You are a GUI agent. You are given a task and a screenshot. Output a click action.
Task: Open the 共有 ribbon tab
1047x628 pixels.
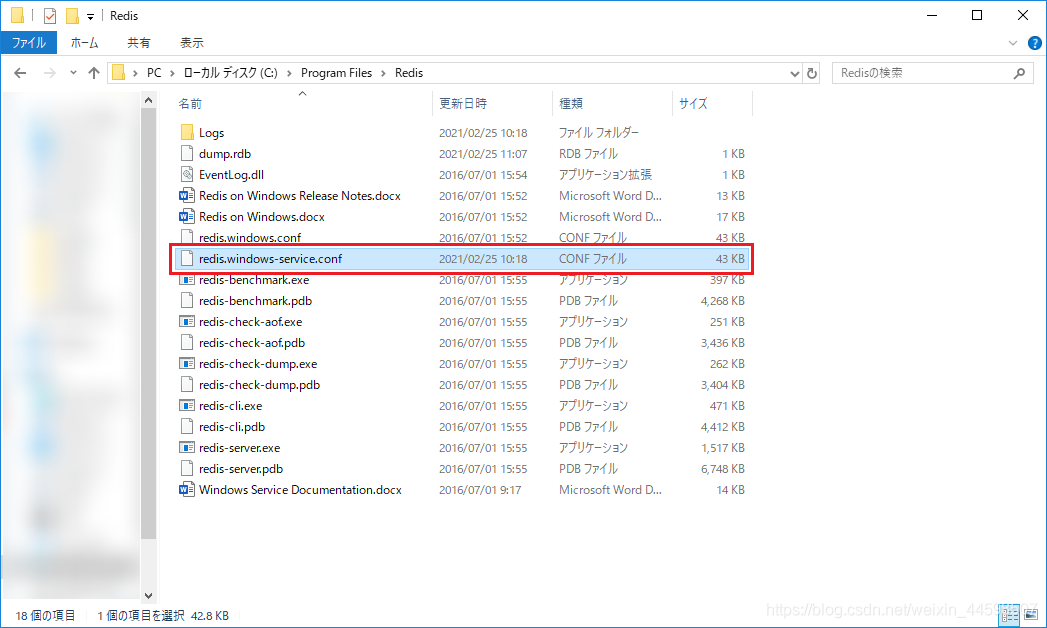pyautogui.click(x=139, y=43)
